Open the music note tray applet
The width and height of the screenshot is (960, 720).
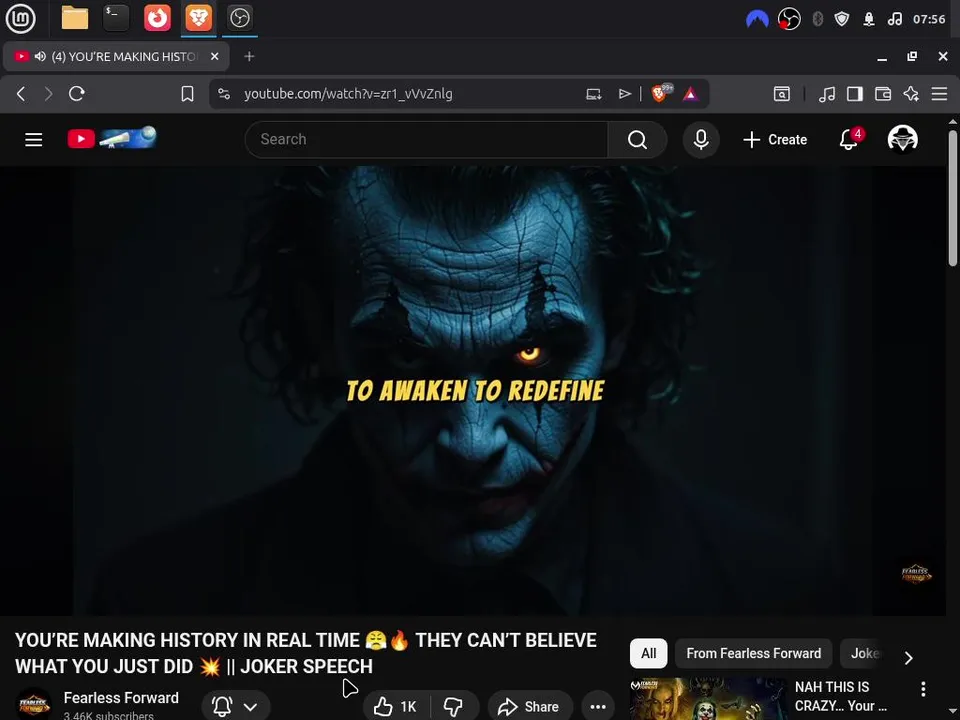click(x=894, y=19)
